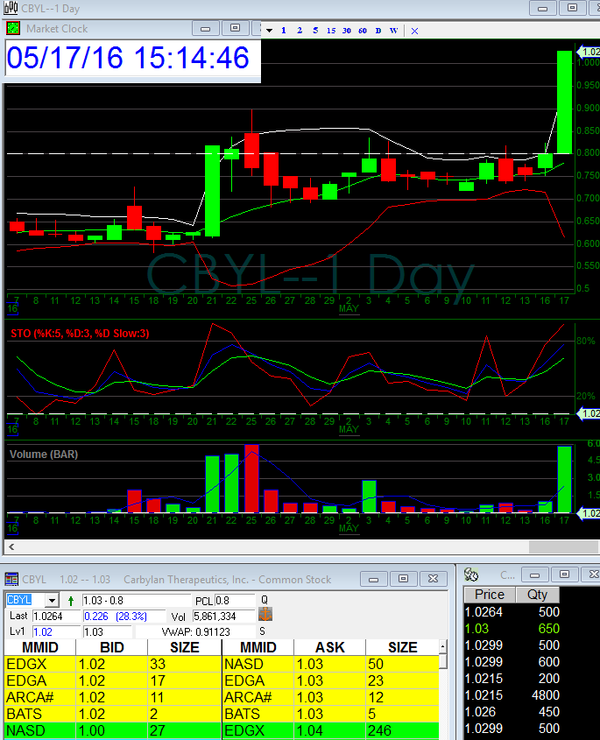The height and width of the screenshot is (740, 600).
Task: Click the Price column header in Time and Sales
Action: pos(490,595)
